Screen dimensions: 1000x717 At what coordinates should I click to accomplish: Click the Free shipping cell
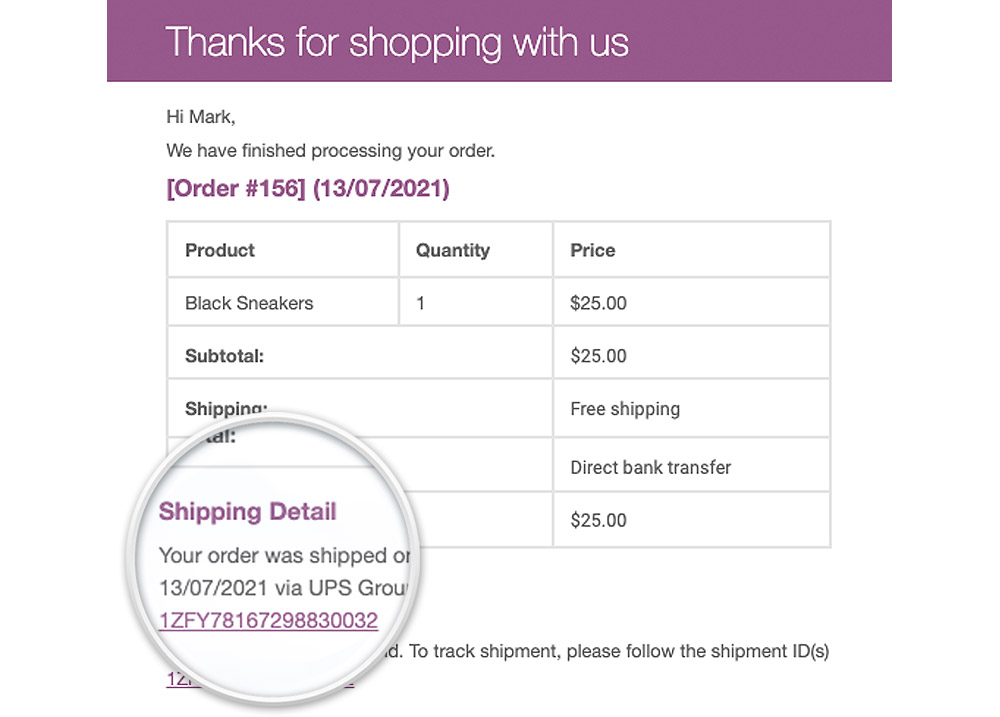pos(692,408)
